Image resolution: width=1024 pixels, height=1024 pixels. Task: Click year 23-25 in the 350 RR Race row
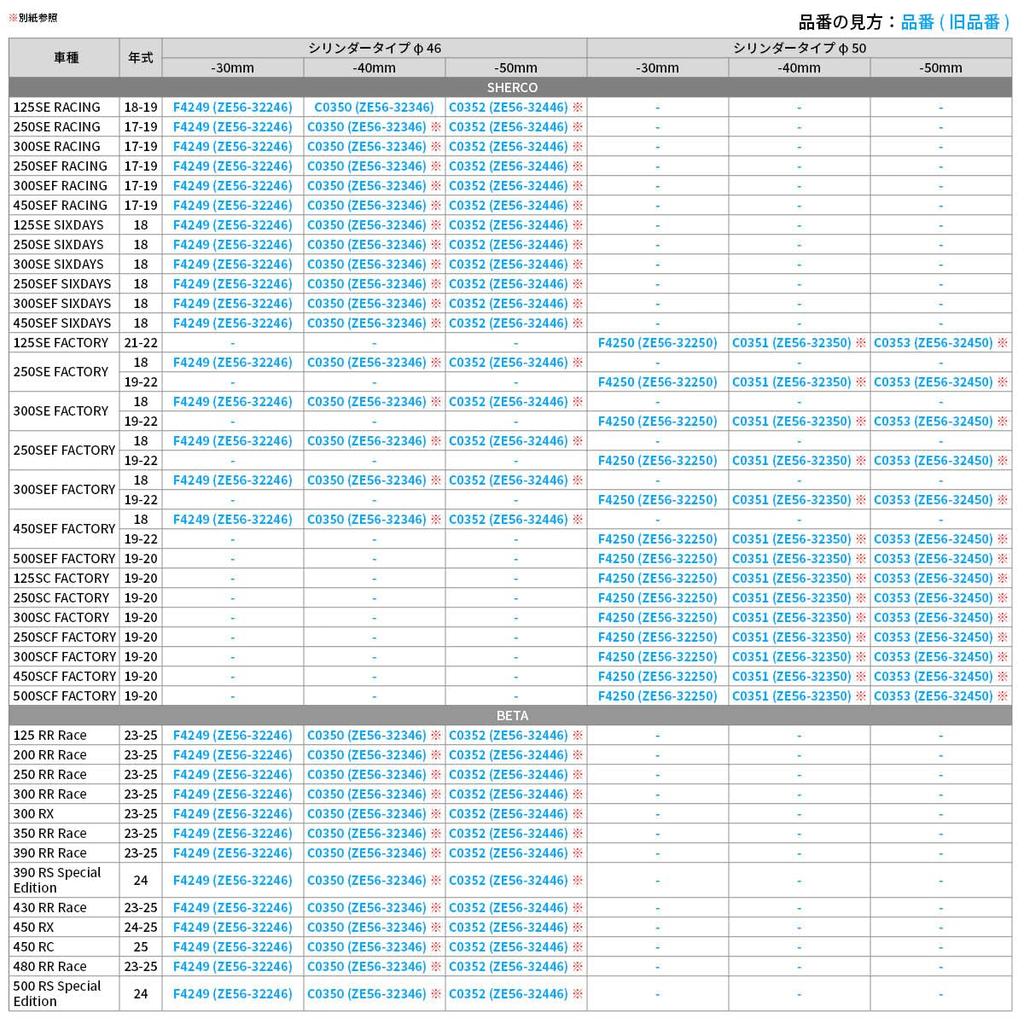point(140,833)
